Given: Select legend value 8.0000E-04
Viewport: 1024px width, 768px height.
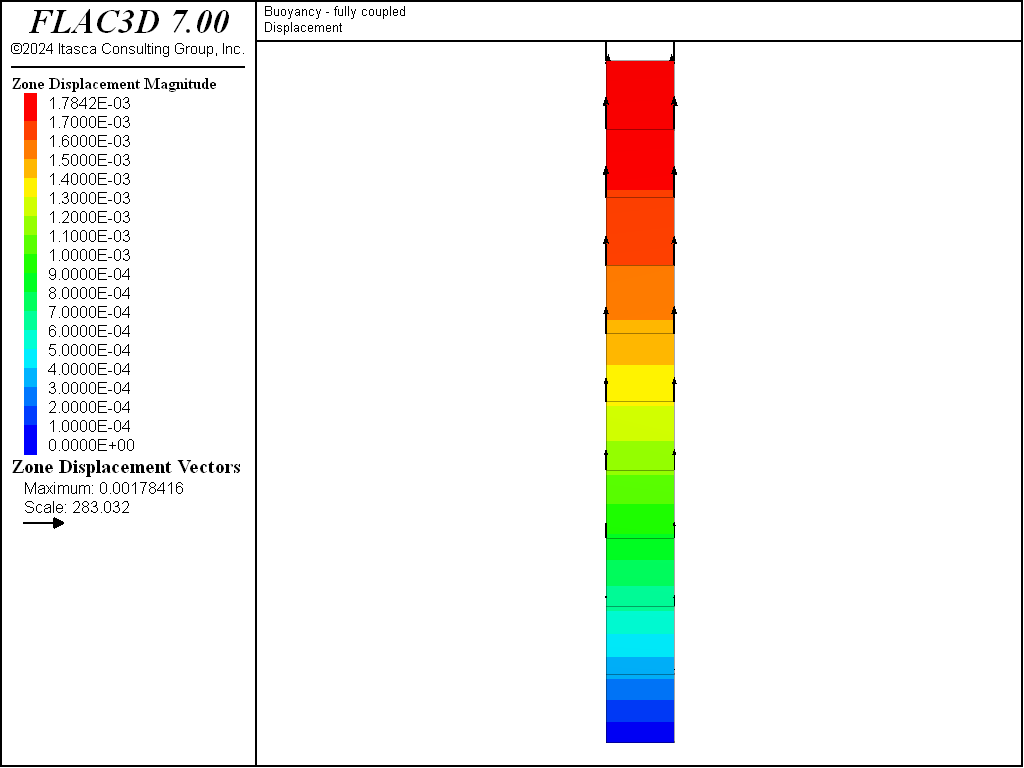Looking at the screenshot, I should tap(89, 293).
